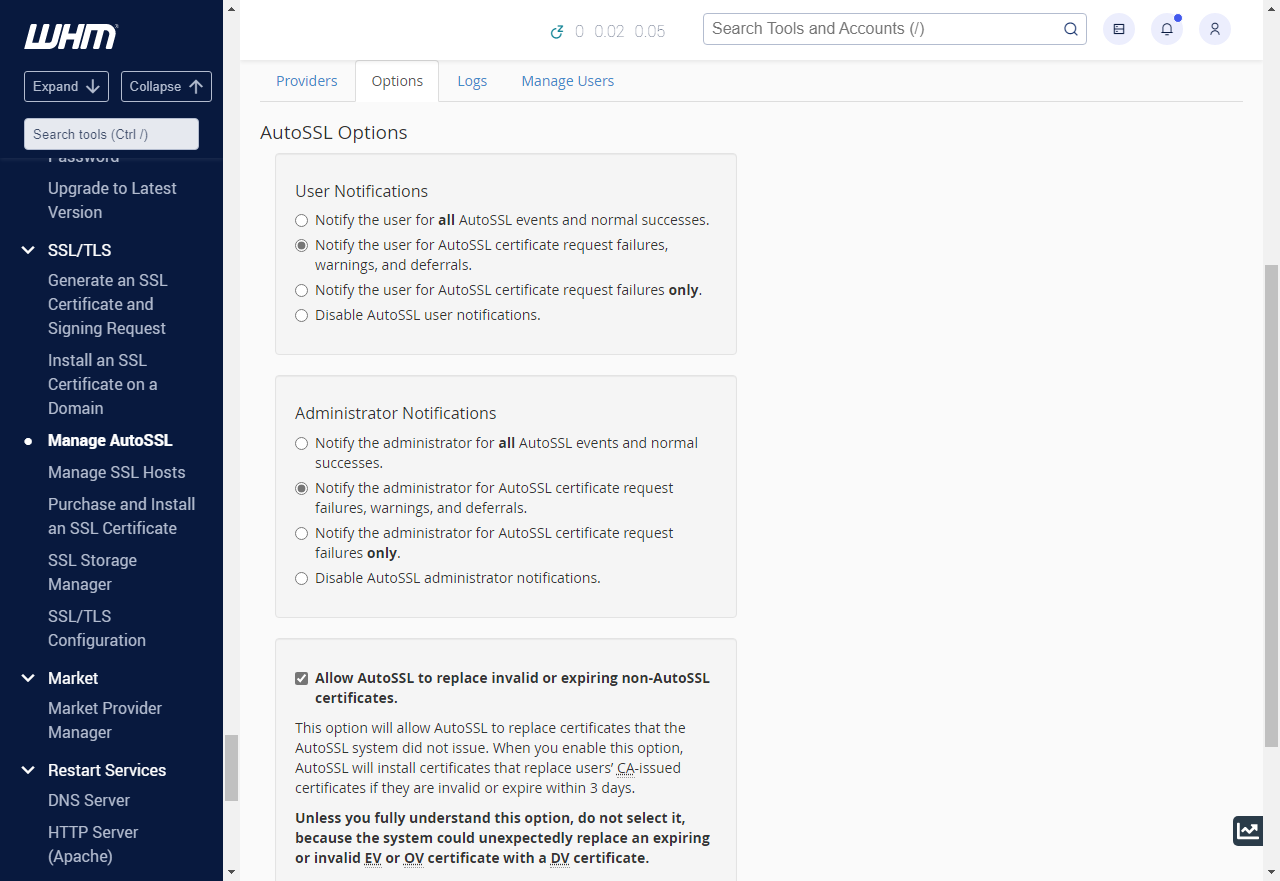
Task: Click the Collapse sidebar button
Action: (x=166, y=86)
